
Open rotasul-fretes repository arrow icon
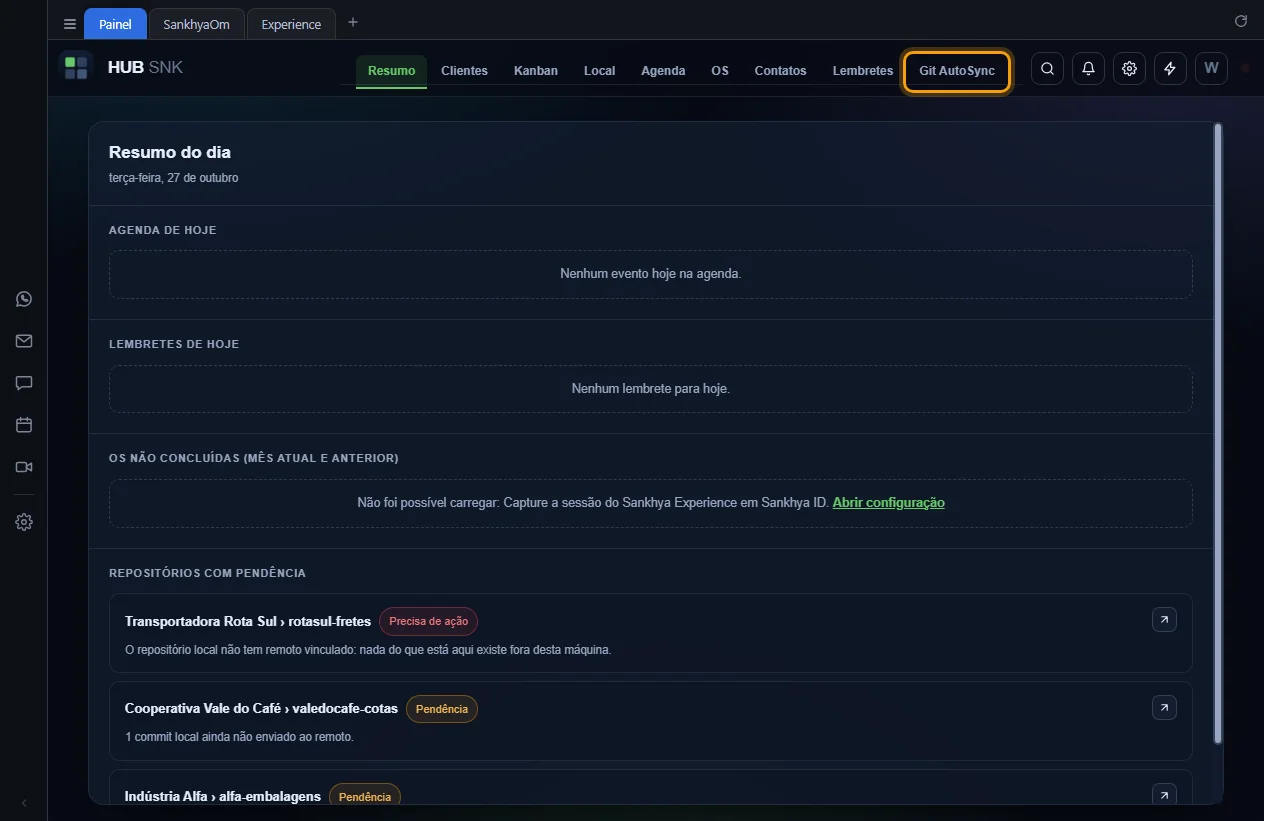click(x=1164, y=620)
